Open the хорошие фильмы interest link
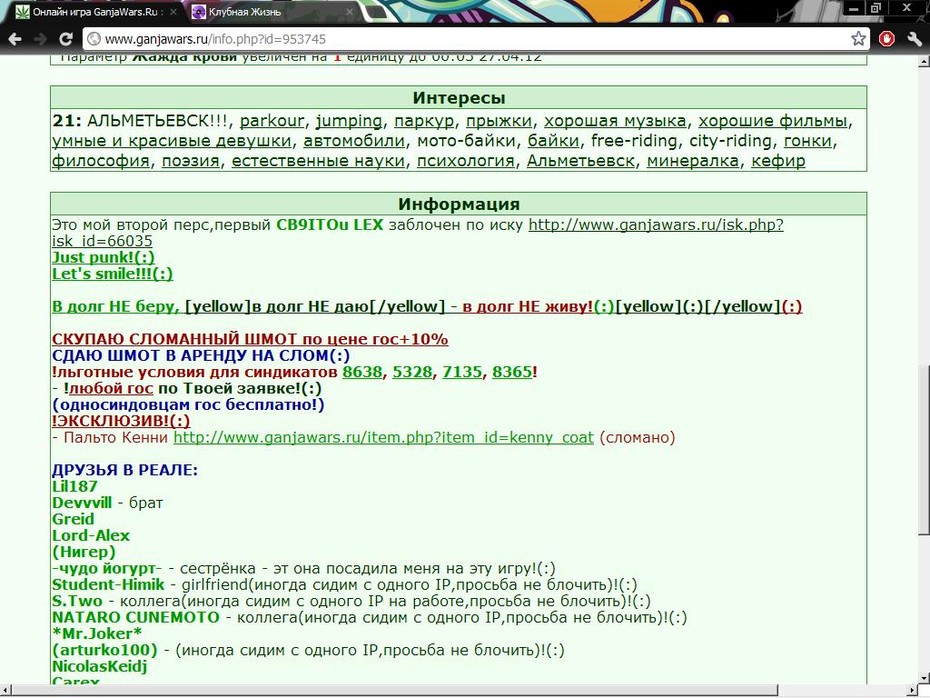Viewport: 930px width, 698px height. pyautogui.click(x=773, y=121)
